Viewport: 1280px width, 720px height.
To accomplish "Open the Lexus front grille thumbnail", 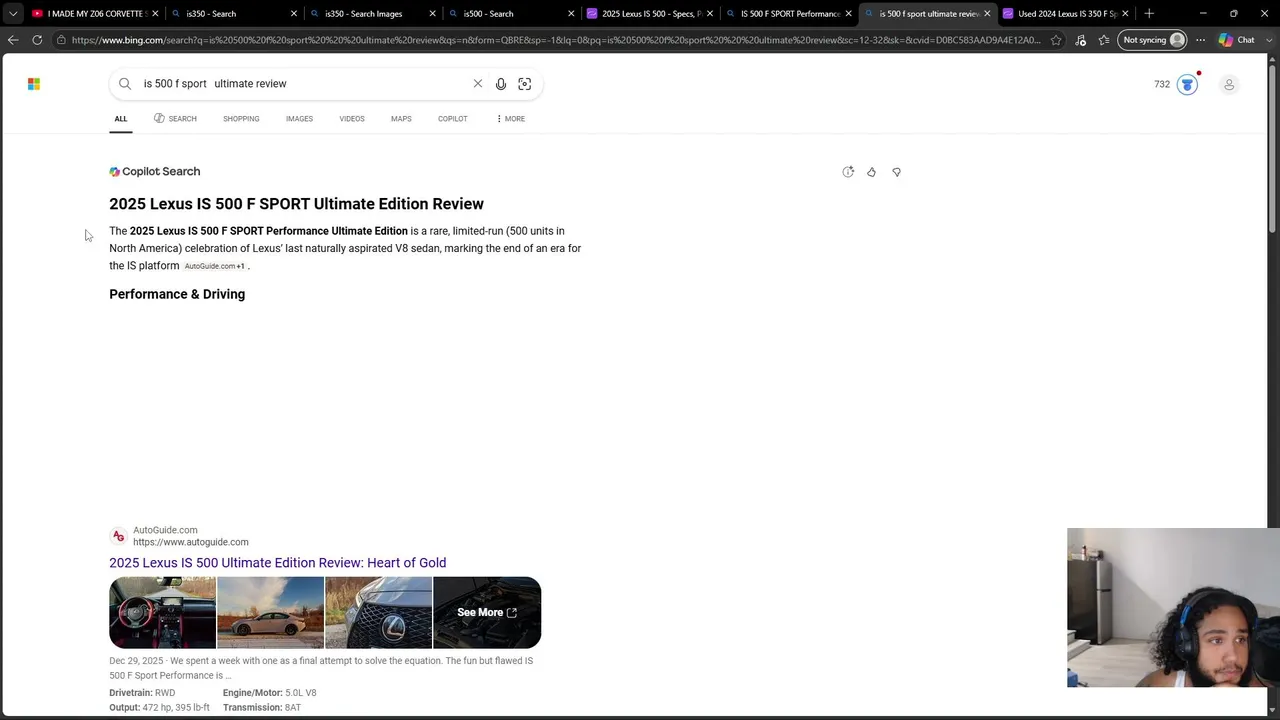I will click(x=378, y=613).
